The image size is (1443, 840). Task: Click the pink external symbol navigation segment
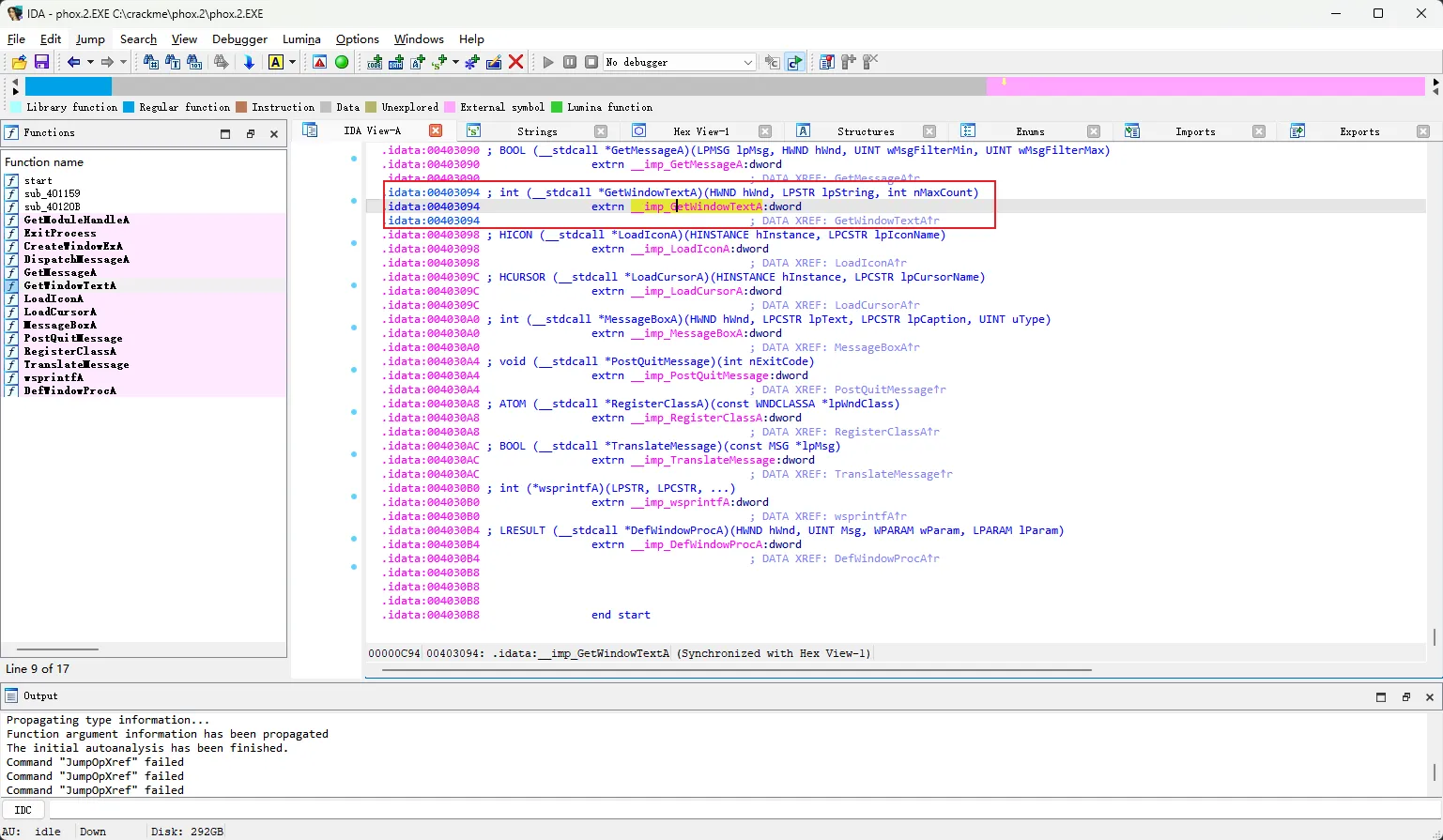(1205, 86)
